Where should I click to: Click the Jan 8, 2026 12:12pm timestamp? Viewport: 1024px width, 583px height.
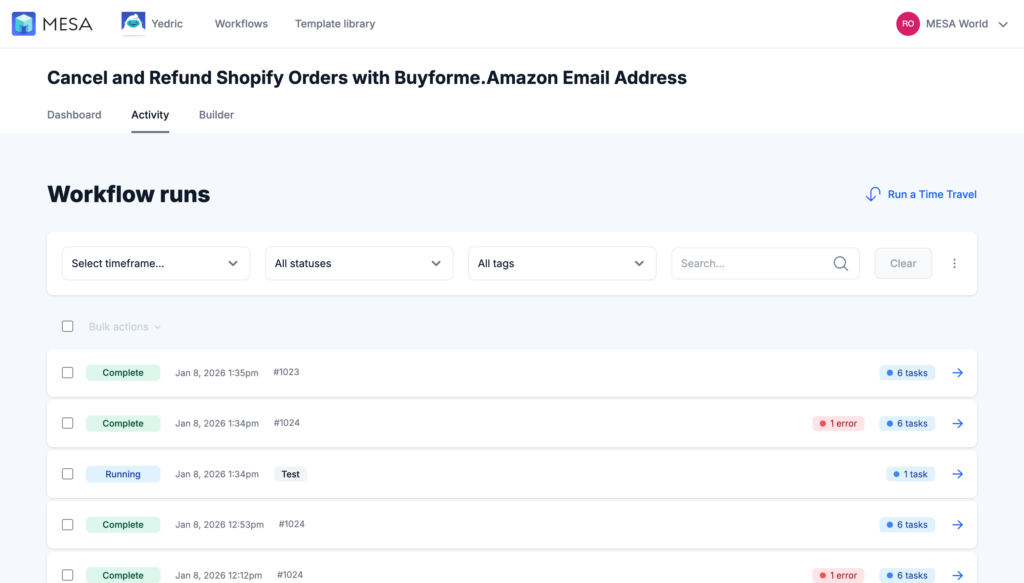coord(219,575)
